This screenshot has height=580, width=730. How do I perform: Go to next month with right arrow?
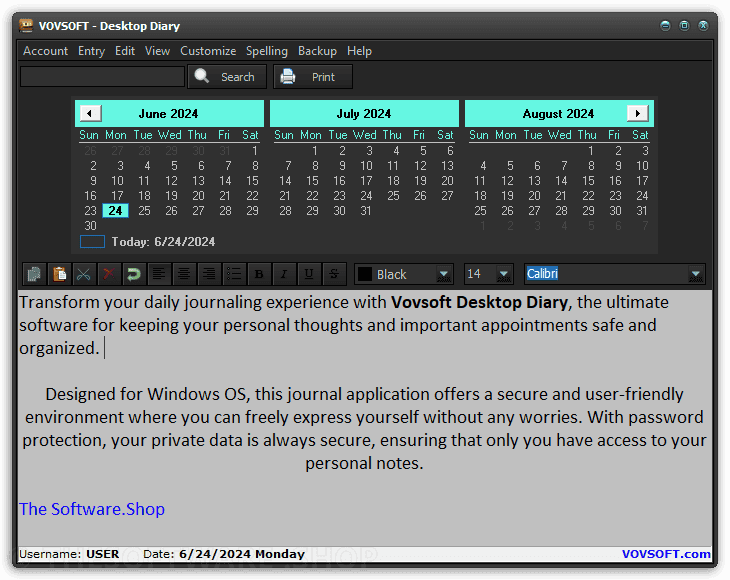(638, 113)
